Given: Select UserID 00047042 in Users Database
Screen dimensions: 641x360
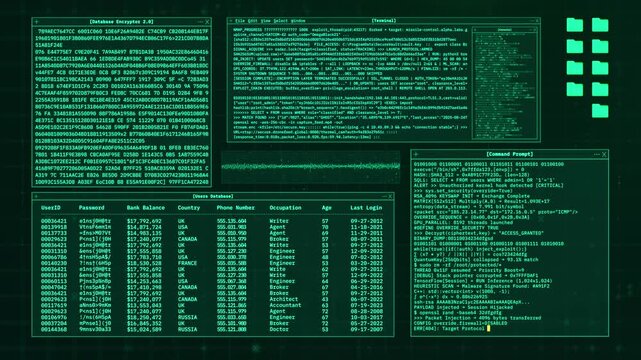Looking at the screenshot, I should [x=54, y=287].
